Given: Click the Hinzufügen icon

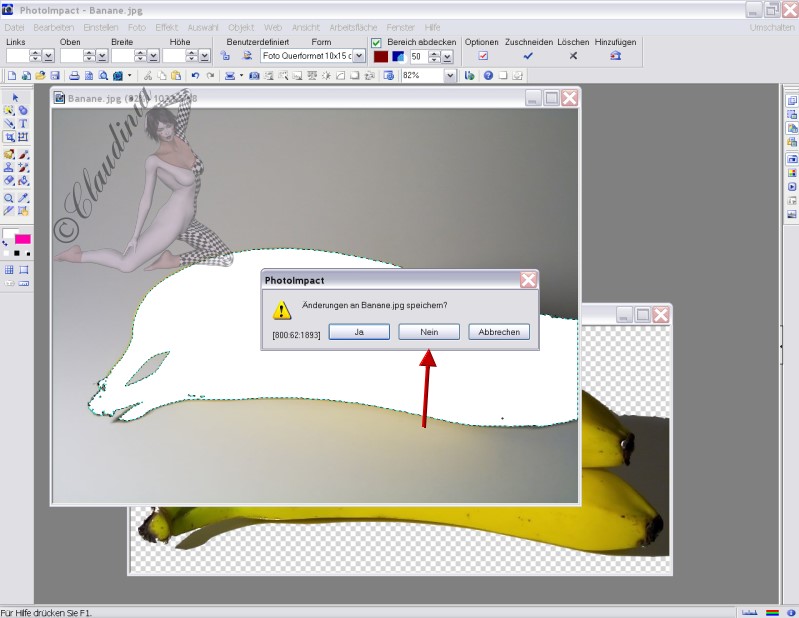Looking at the screenshot, I should point(616,56).
